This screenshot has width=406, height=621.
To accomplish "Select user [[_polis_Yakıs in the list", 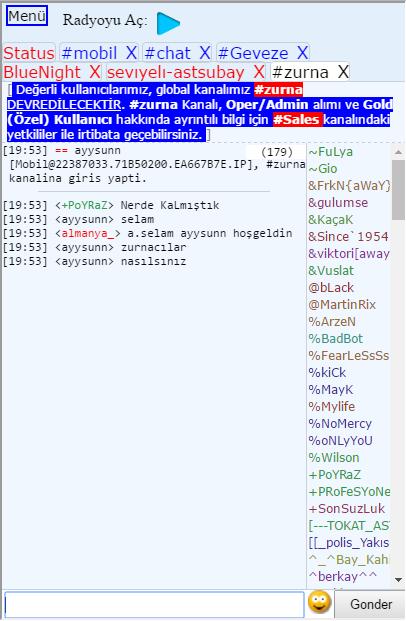I will 349,543.
